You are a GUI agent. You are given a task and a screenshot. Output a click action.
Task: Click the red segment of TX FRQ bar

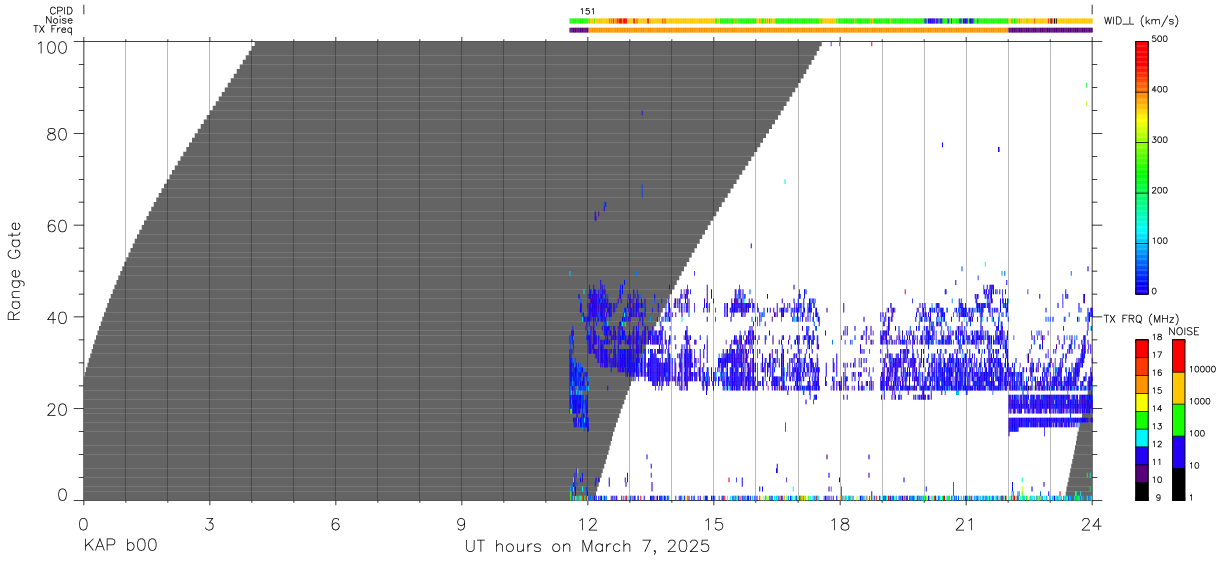click(1142, 348)
